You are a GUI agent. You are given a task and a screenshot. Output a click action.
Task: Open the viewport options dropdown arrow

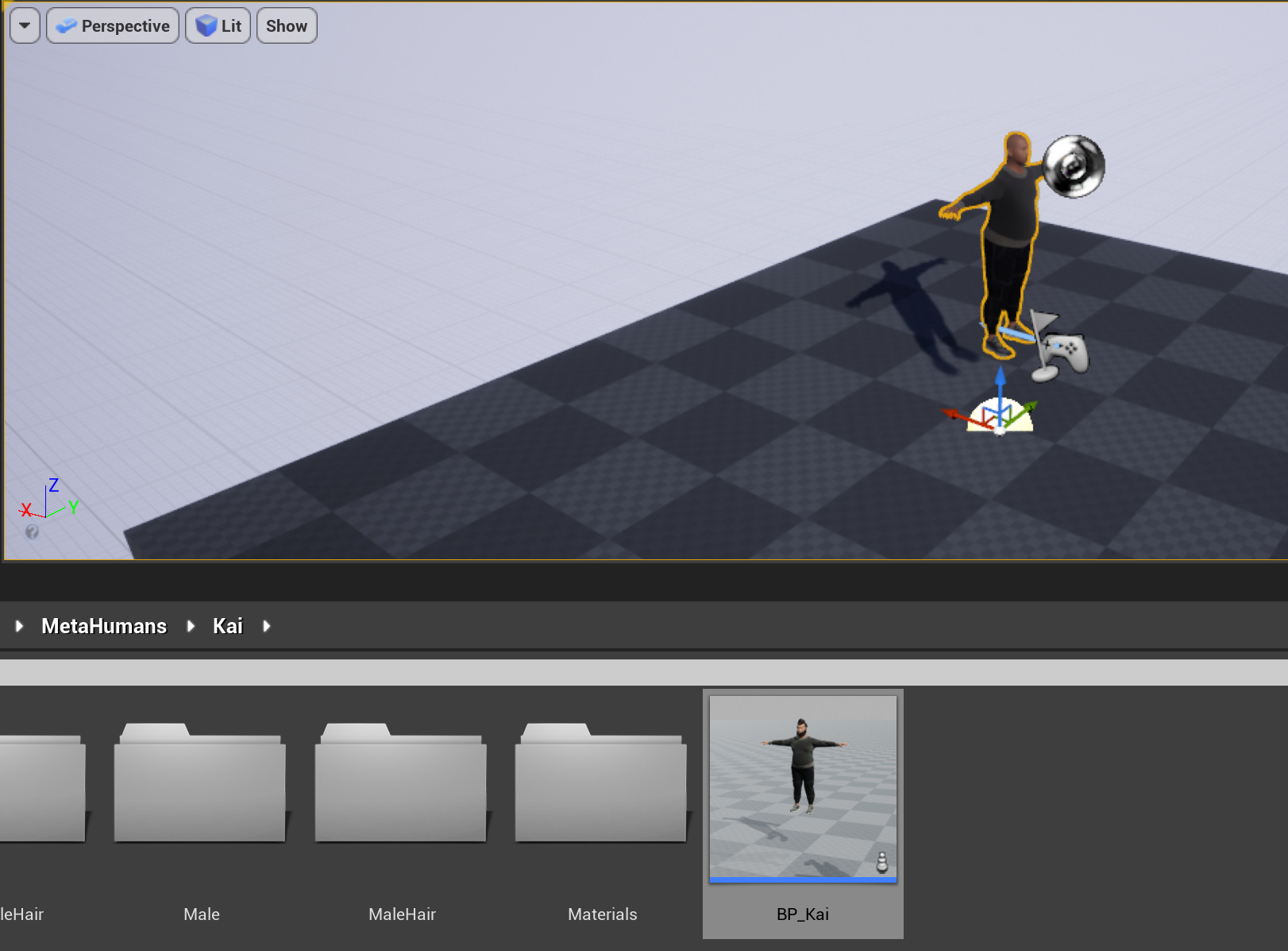(24, 25)
